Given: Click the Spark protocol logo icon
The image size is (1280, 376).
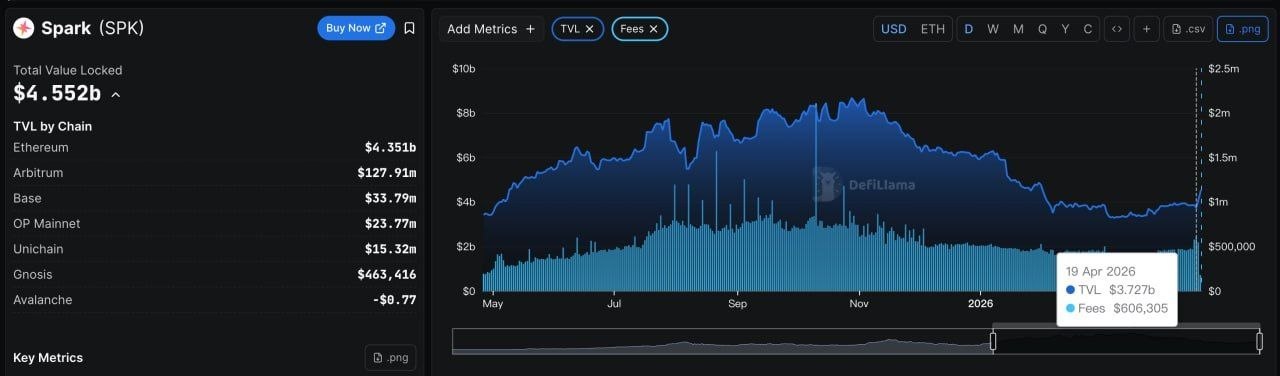Looking at the screenshot, I should 23,28.
